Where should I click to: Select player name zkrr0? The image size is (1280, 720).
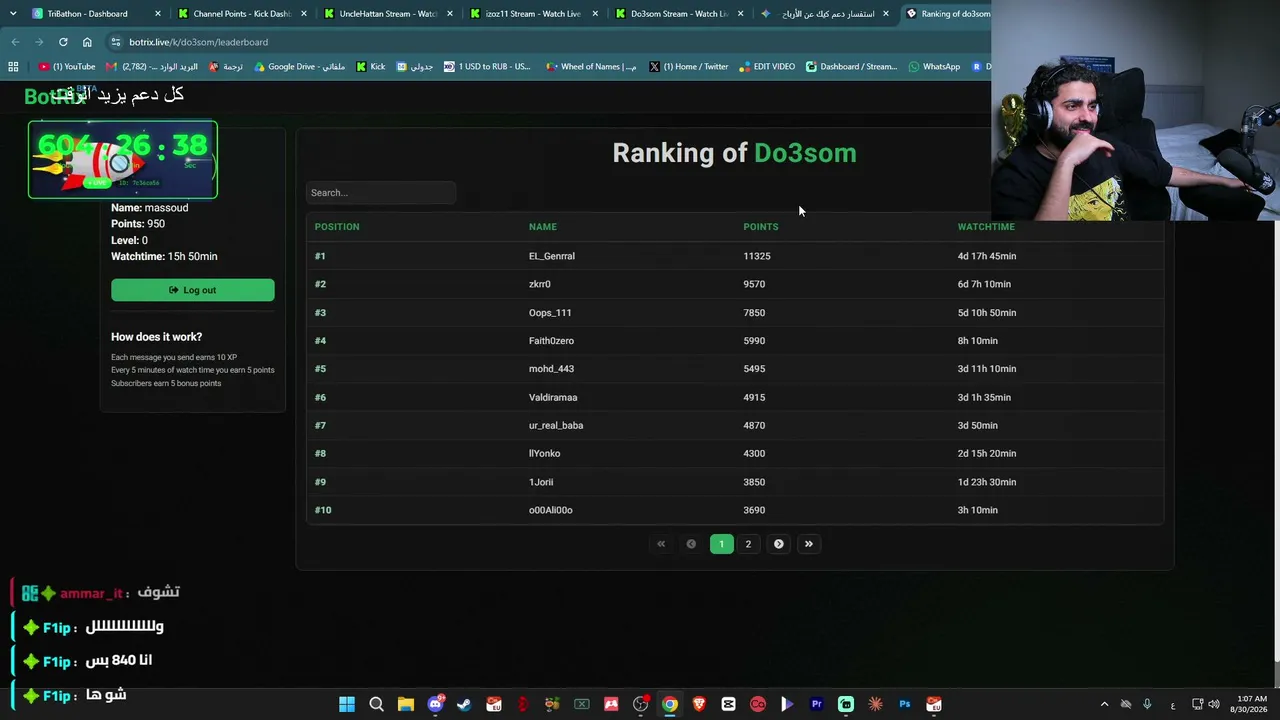point(540,284)
